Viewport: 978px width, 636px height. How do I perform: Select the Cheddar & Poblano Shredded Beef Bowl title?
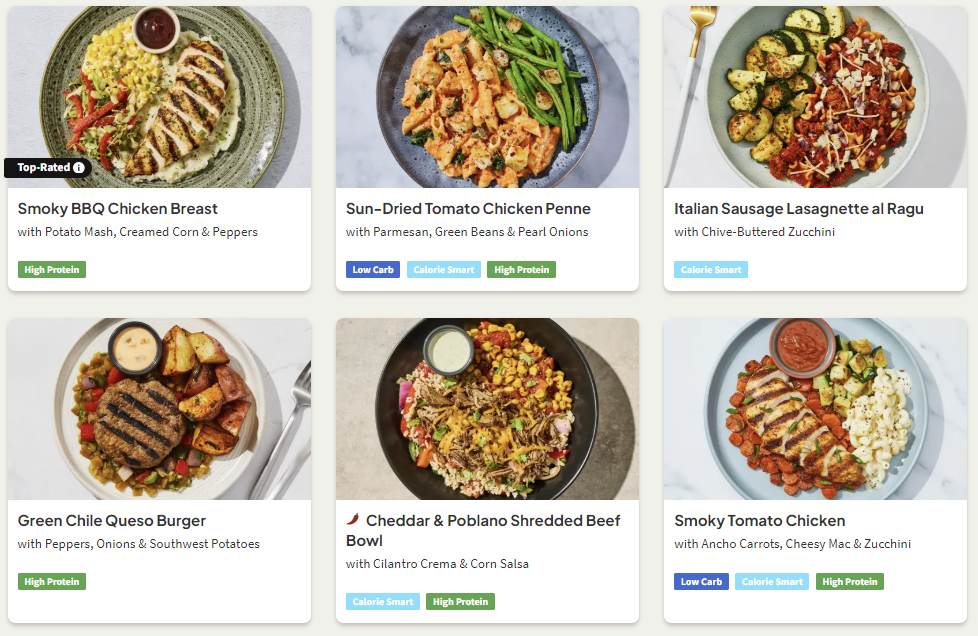pos(483,530)
